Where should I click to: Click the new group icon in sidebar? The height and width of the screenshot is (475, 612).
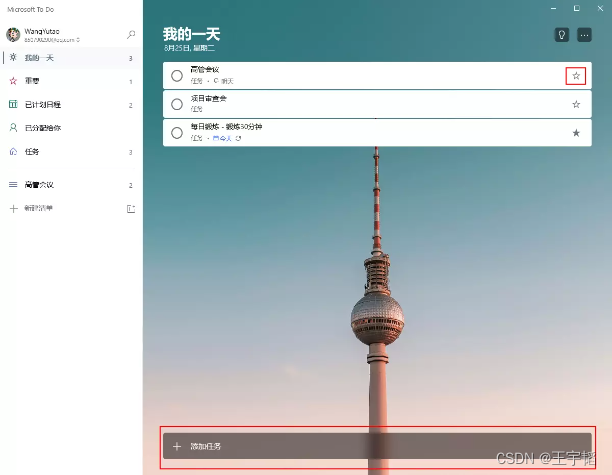pyautogui.click(x=131, y=209)
